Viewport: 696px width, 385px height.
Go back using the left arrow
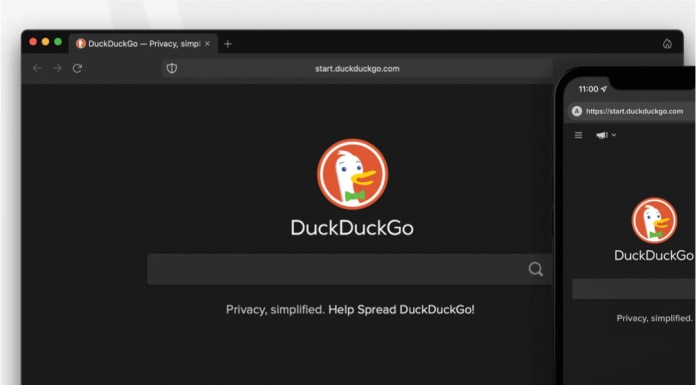37,68
